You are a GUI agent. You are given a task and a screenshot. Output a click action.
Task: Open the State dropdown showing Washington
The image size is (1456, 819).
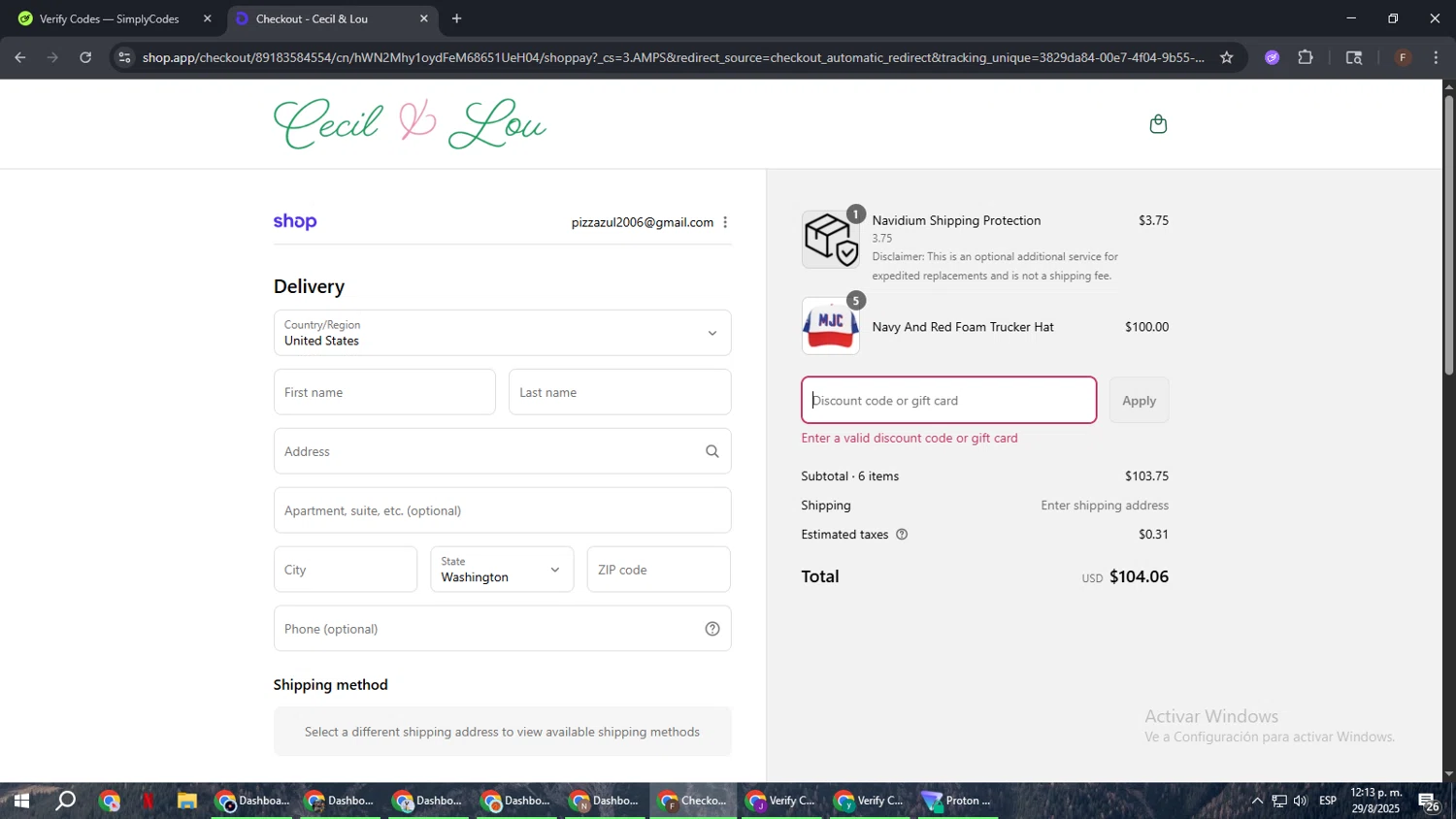pyautogui.click(x=502, y=570)
